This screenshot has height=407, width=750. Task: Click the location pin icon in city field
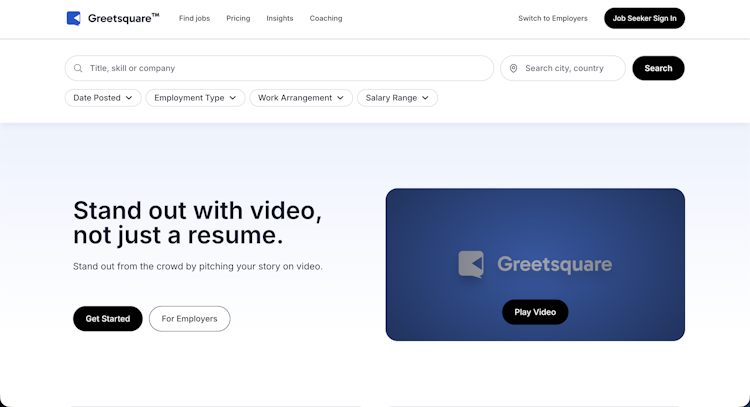point(513,68)
